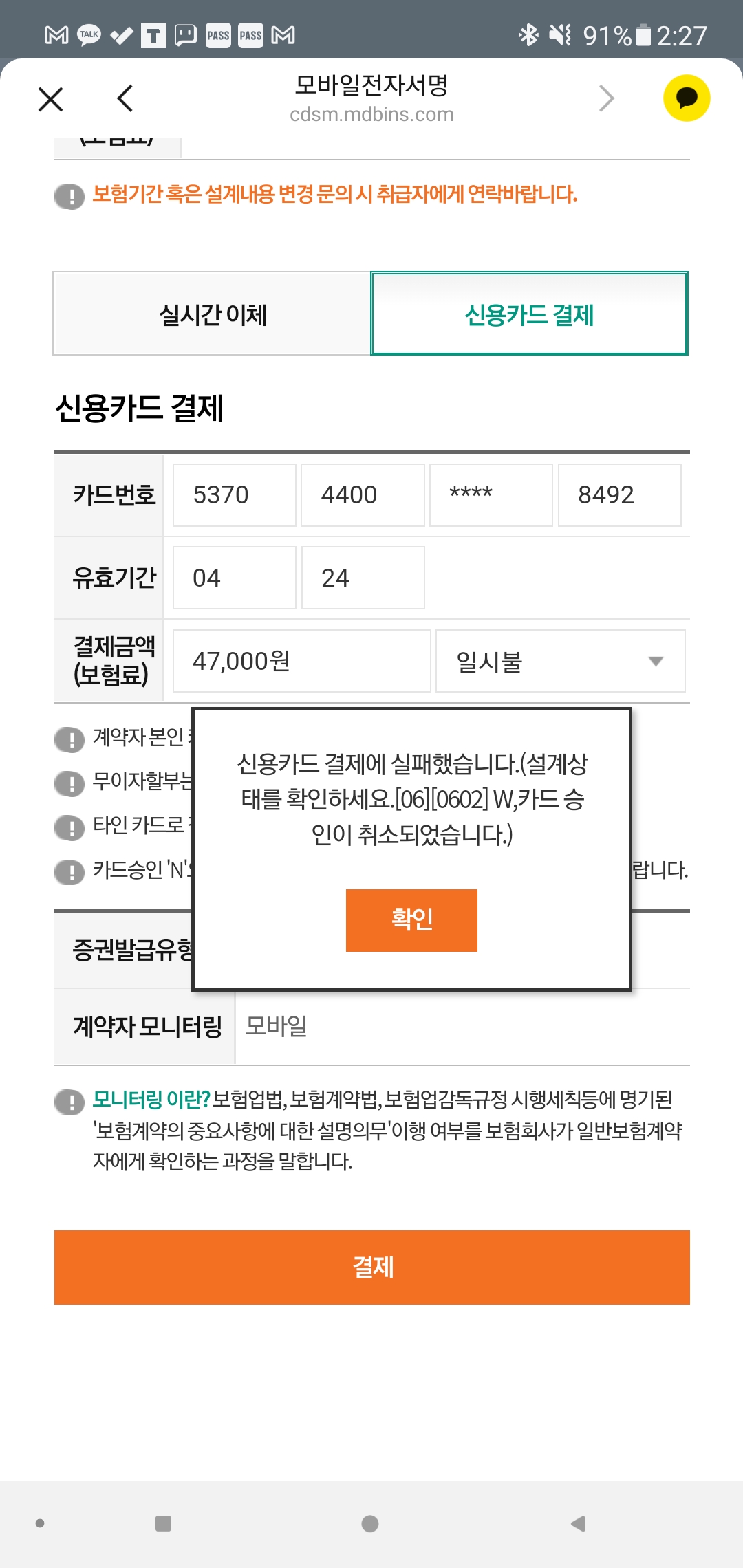Tap the orange notice exclamation icon
The width and height of the screenshot is (743, 1568).
click(x=69, y=196)
